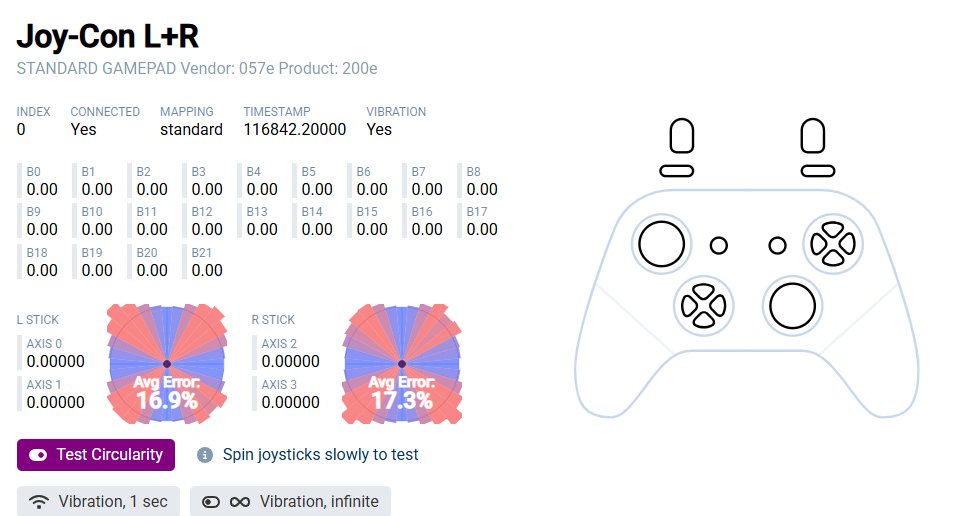This screenshot has height=516, width=971.
Task: Click the face buttons cluster on the diagram
Action: tap(832, 243)
